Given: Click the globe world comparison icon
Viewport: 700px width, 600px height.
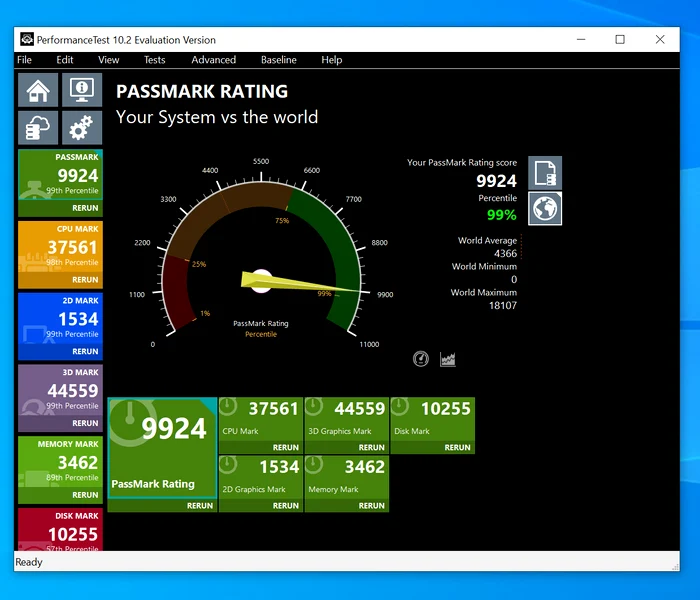Looking at the screenshot, I should pos(545,208).
